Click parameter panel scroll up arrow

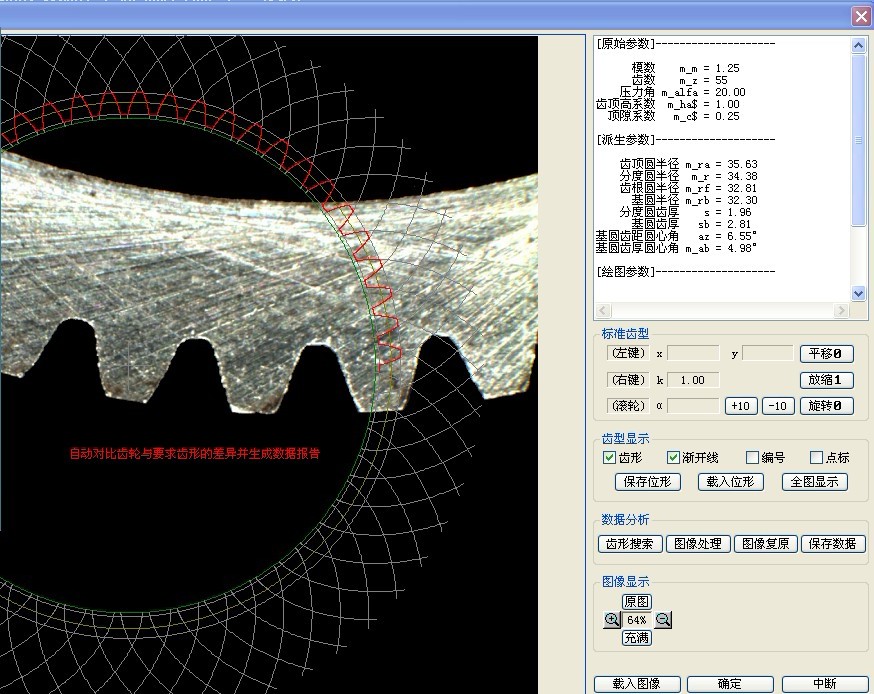click(858, 45)
